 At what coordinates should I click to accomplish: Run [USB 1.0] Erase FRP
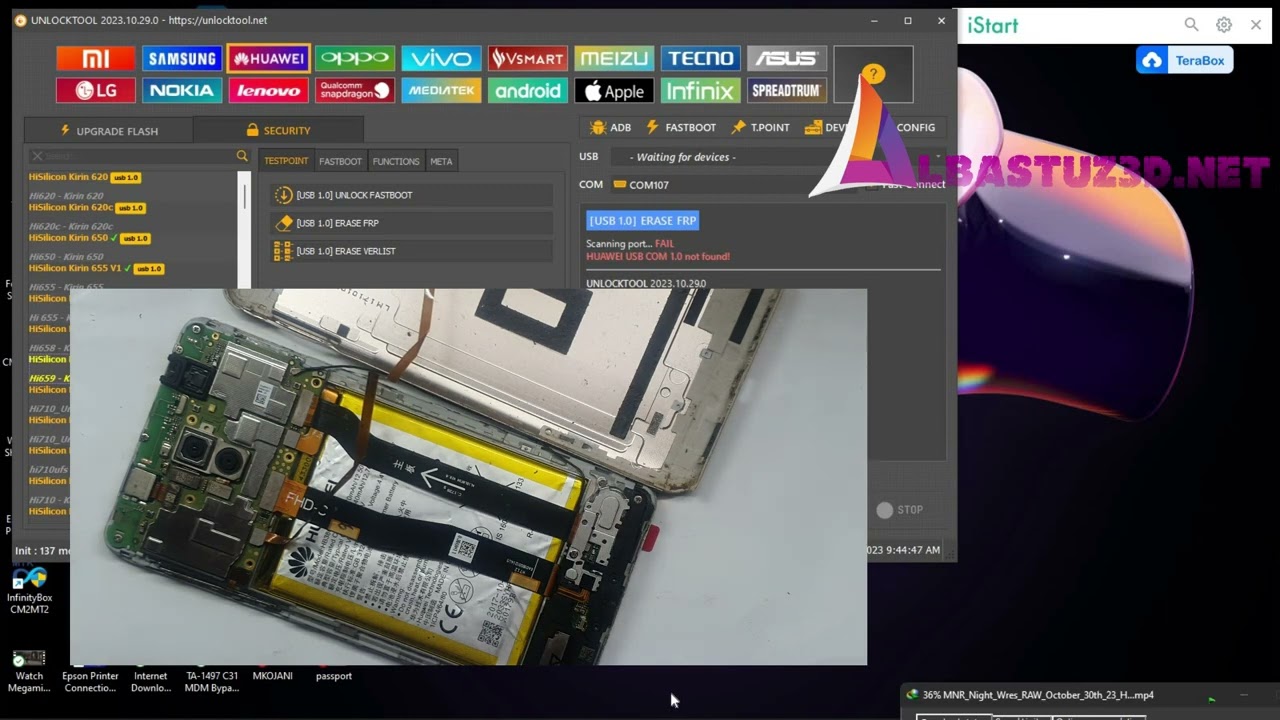(411, 223)
